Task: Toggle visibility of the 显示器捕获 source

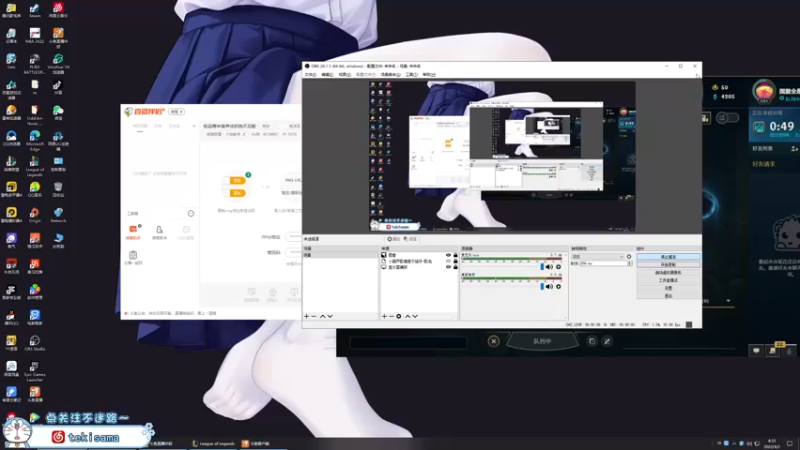Action: click(x=448, y=267)
